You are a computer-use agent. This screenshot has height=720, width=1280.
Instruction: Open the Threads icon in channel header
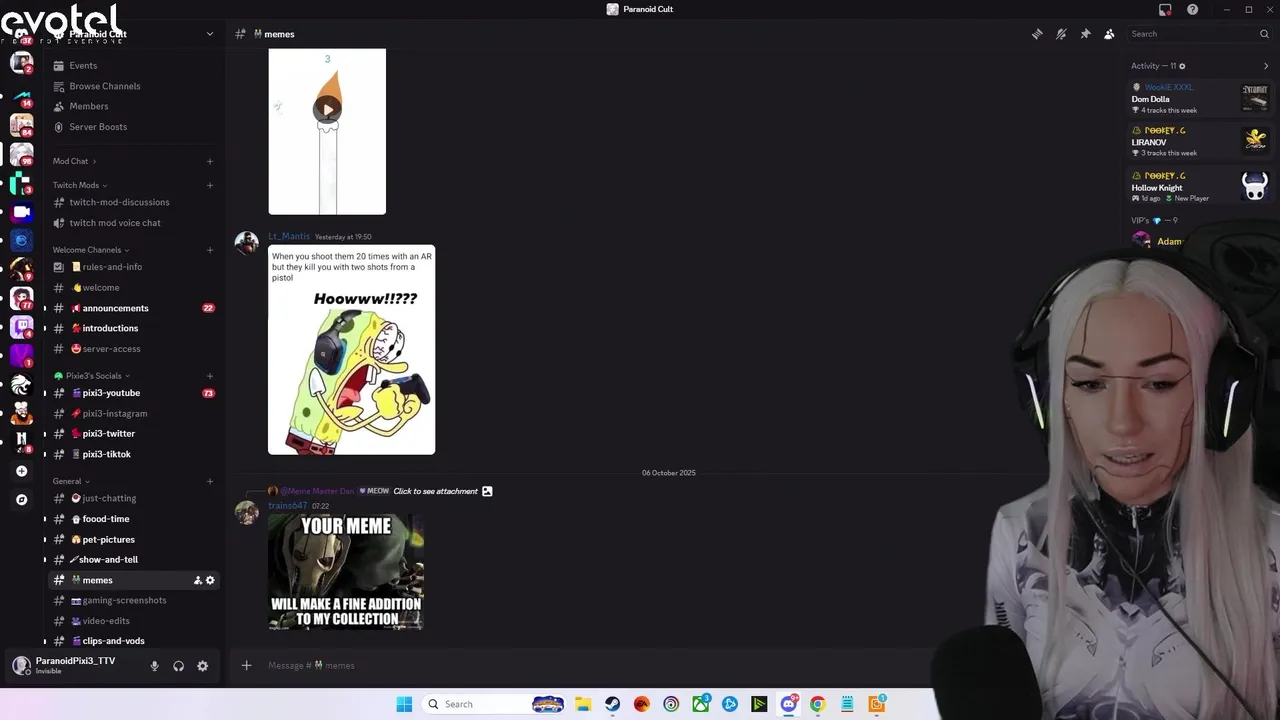click(1037, 34)
